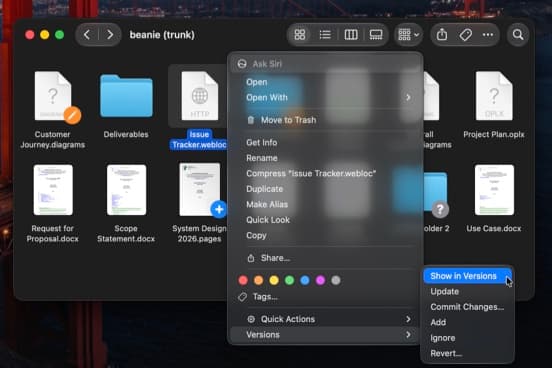The width and height of the screenshot is (552, 368).
Task: Apply the gray tag color
Action: coord(336,280)
